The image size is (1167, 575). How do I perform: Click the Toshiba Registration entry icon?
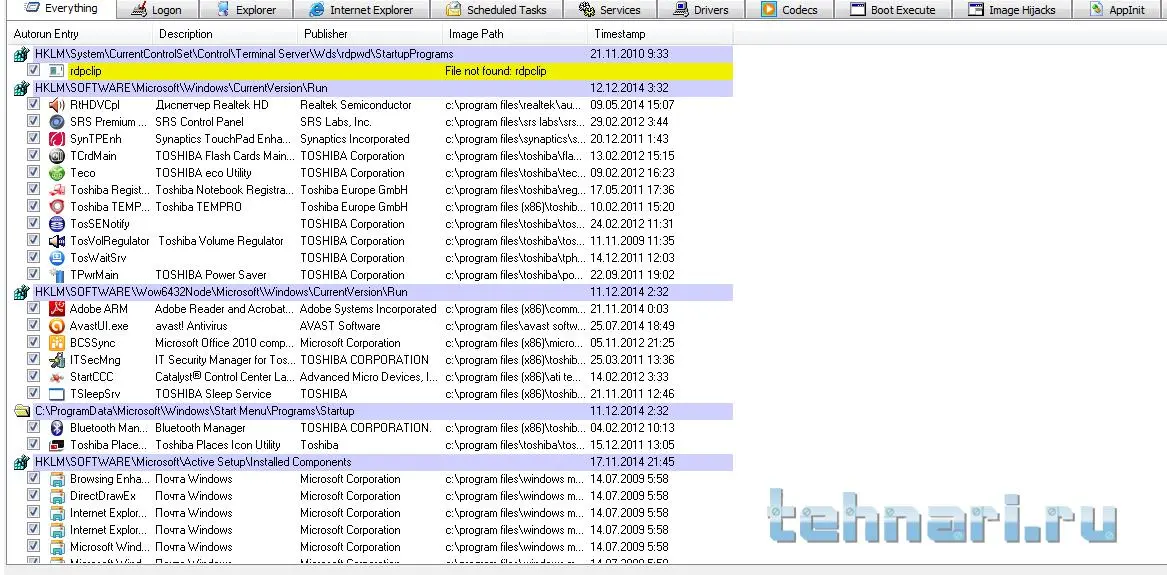point(57,190)
